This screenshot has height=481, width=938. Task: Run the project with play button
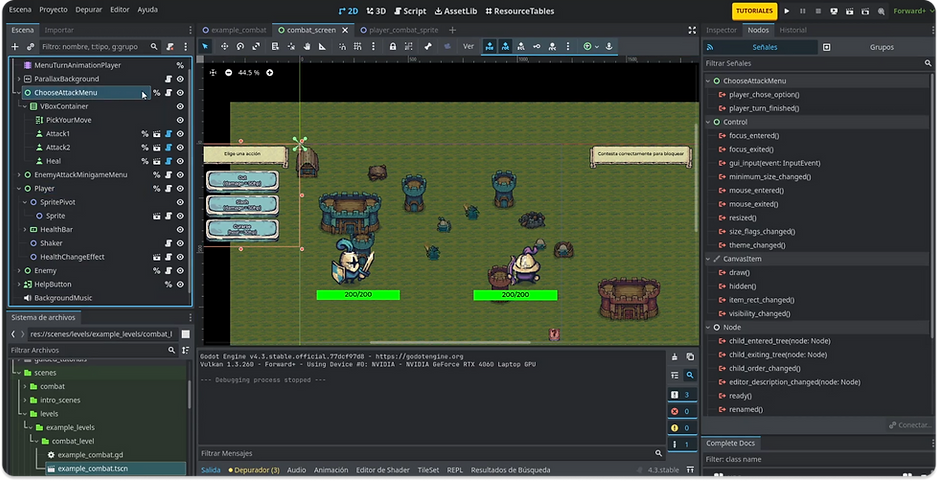click(x=787, y=11)
